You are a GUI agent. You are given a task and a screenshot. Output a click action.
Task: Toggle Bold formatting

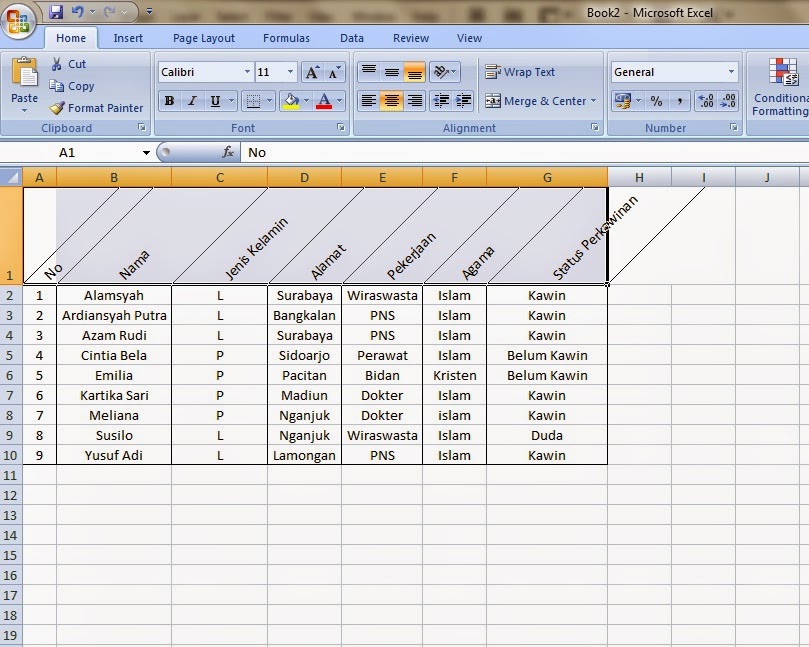click(169, 101)
